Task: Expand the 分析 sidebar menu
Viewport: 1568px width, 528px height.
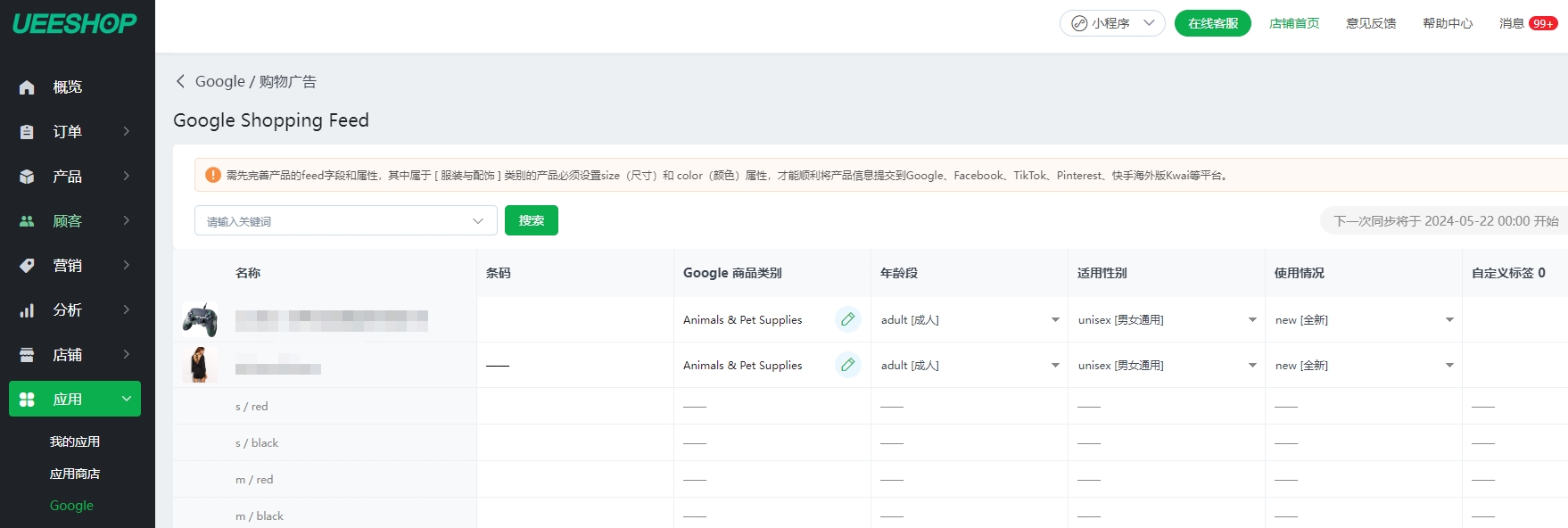Action: click(127, 309)
